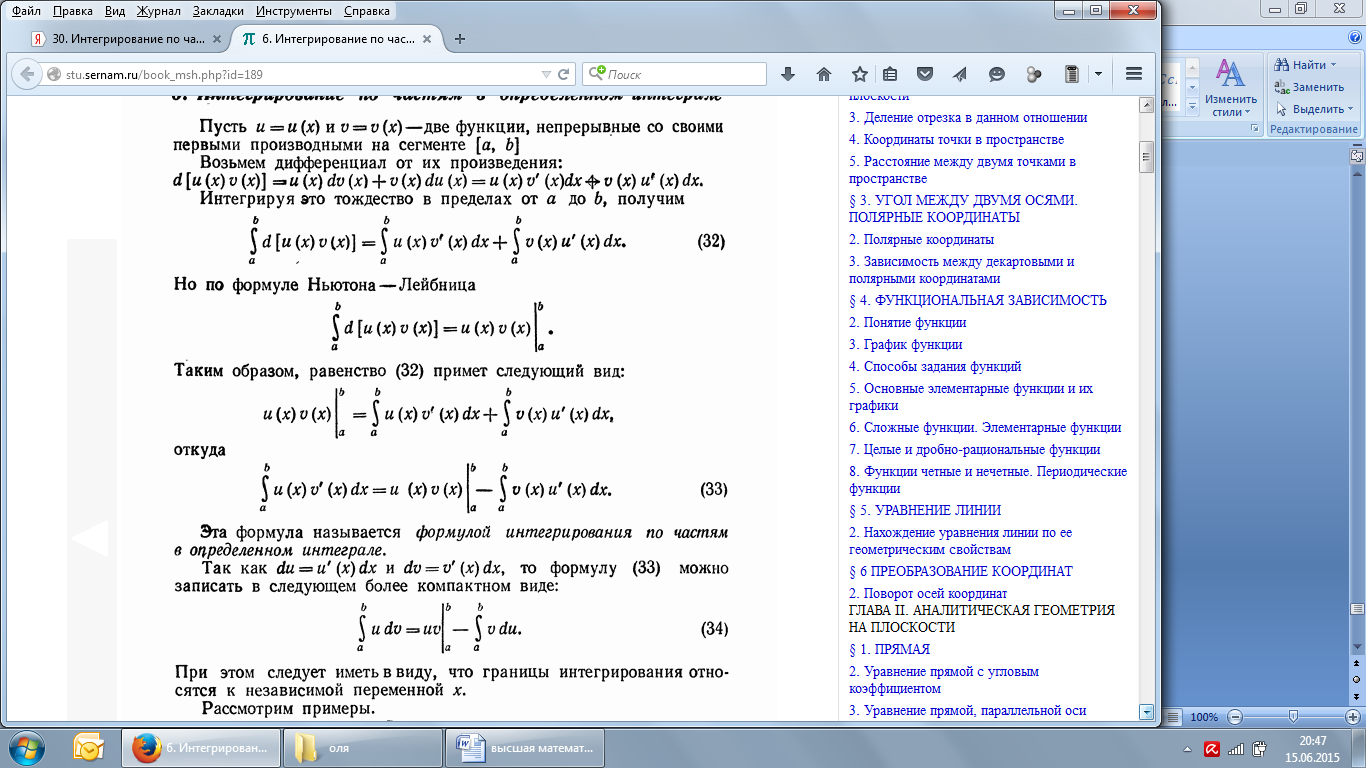The height and width of the screenshot is (768, 1366).
Task: Open the Firefox downloads arrow icon
Action: (788, 74)
